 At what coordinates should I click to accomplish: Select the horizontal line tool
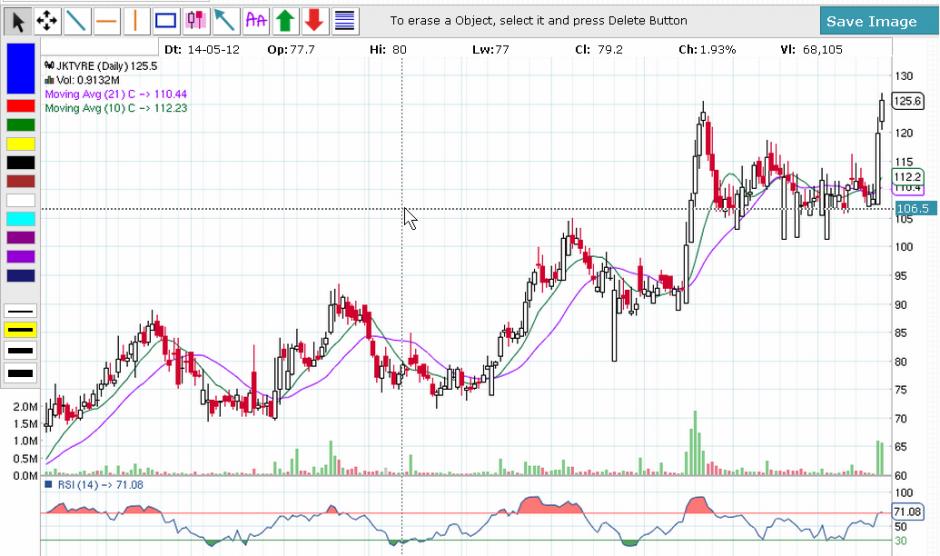(x=106, y=21)
